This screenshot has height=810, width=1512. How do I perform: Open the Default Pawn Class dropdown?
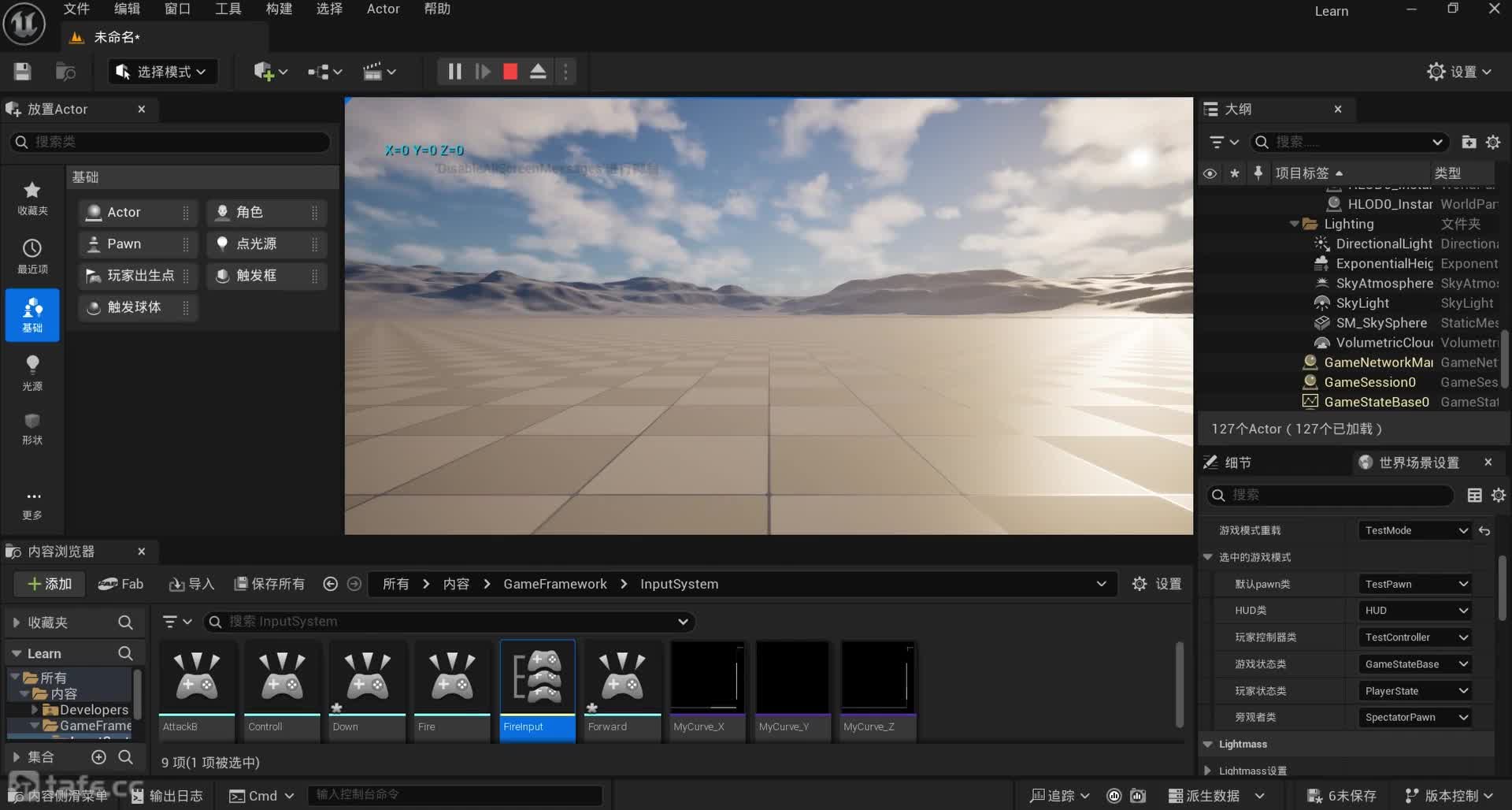[x=1415, y=584]
